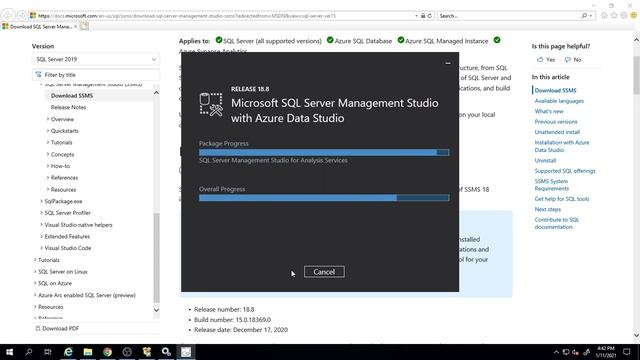Click the search magnifier icon in browser
The image size is (640, 360).
(x=584, y=16)
